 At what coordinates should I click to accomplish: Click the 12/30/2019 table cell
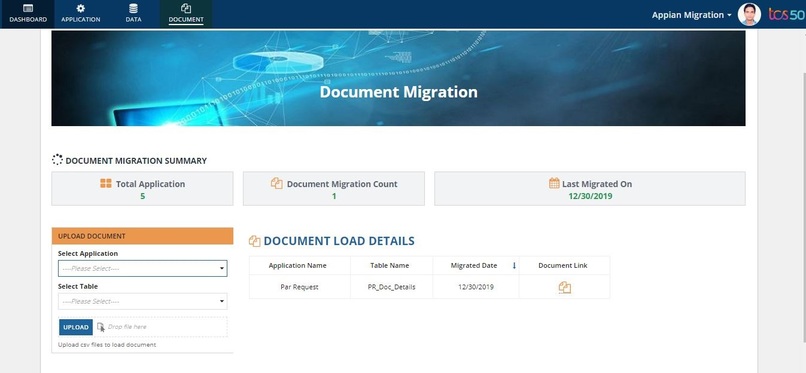click(x=476, y=287)
